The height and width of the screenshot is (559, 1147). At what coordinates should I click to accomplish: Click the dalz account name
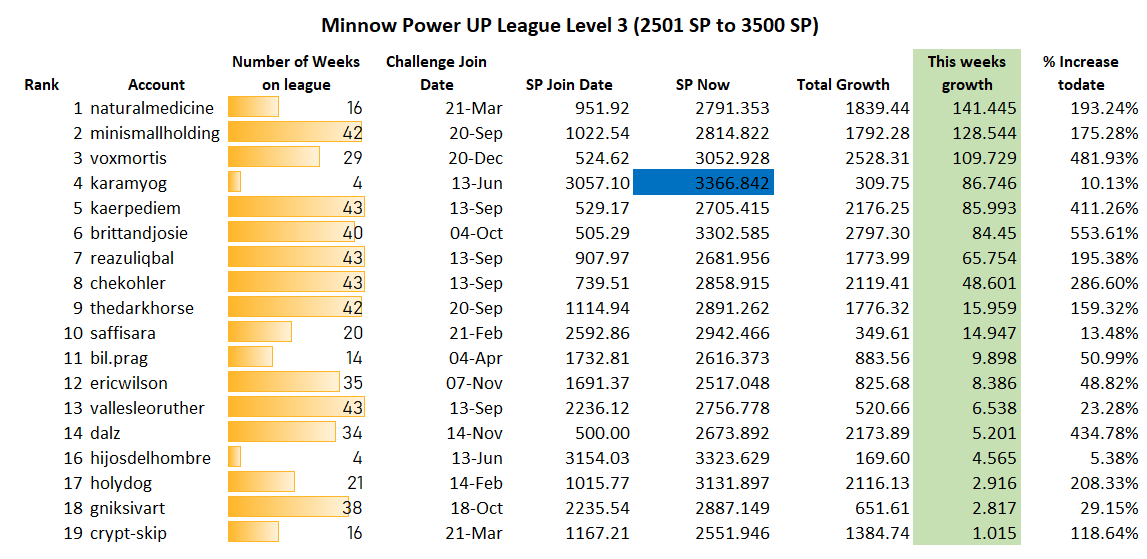point(106,433)
